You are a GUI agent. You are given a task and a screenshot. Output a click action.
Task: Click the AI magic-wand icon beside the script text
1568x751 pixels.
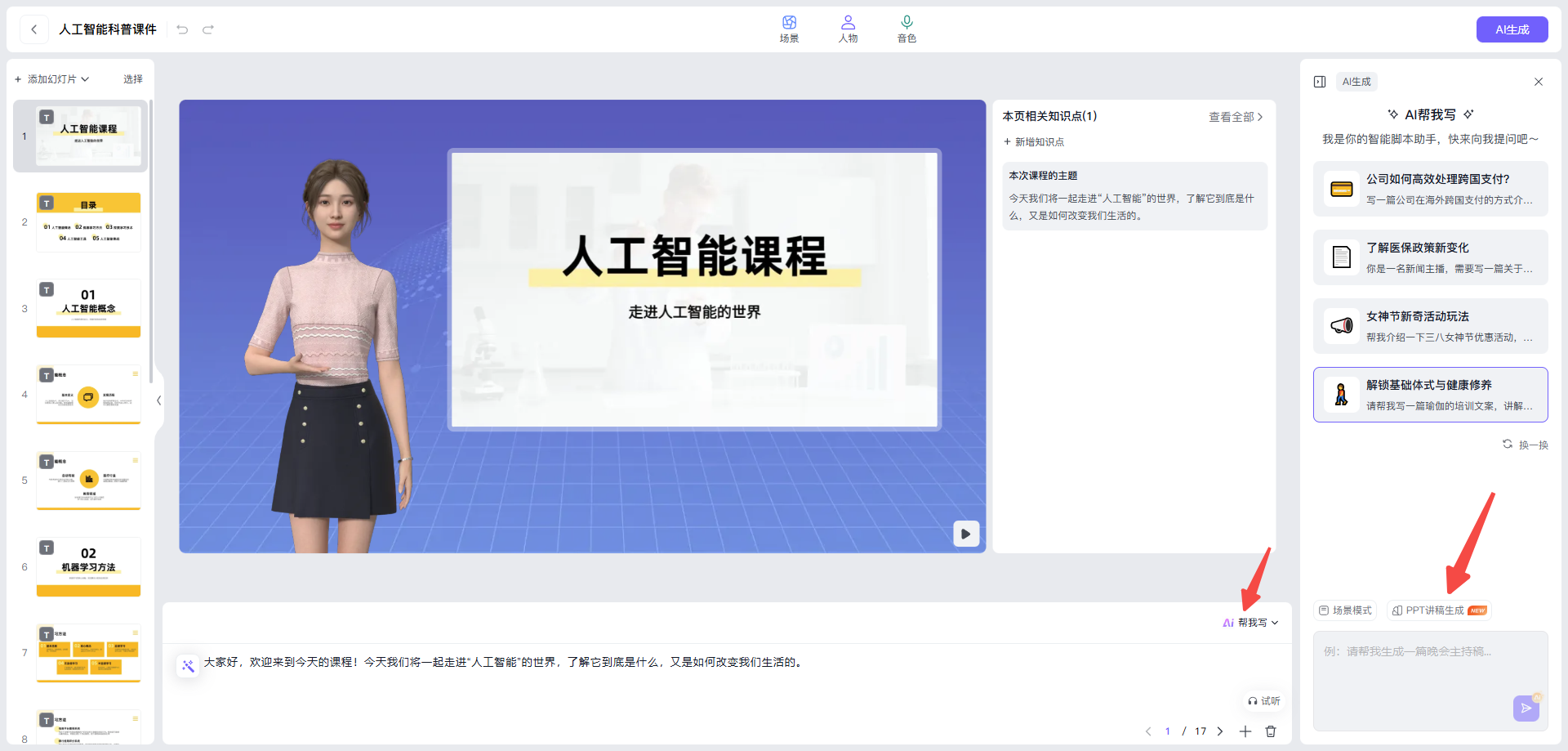coord(187,666)
